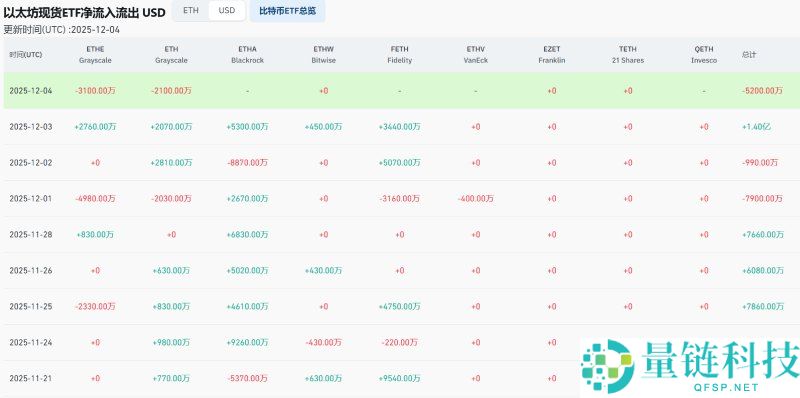Viewport: 800px width, 398px height.
Task: Click the TETH 21 Shares column header
Action: tap(628, 55)
